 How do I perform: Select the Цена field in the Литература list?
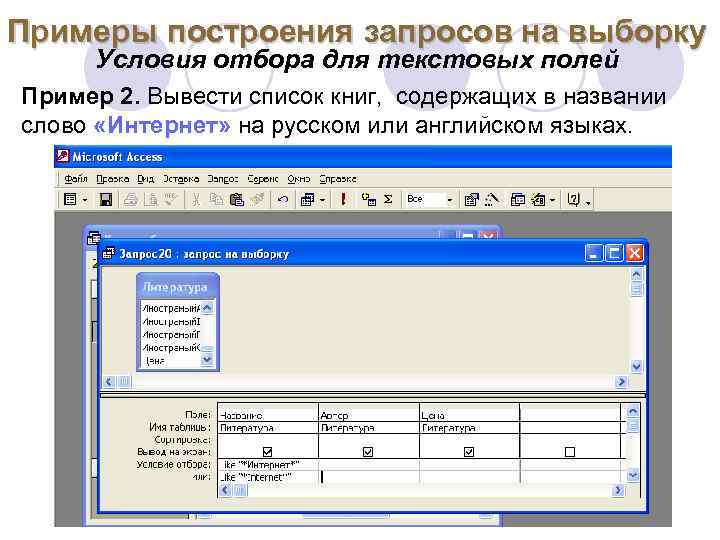[155, 361]
